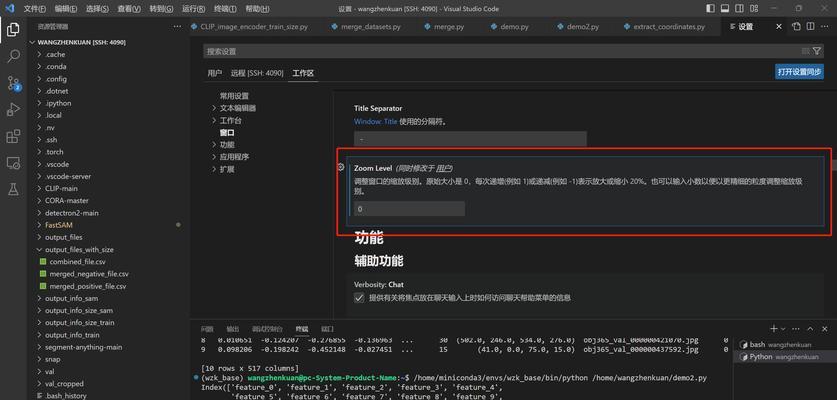Image resolution: width=837 pixels, height=400 pixels.
Task: Expand .cache folder in explorer
Action: [40, 54]
